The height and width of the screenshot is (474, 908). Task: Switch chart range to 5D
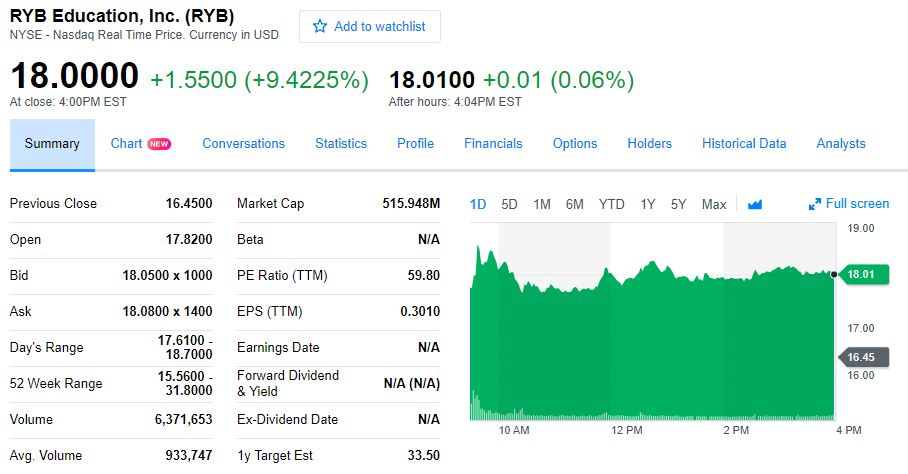pyautogui.click(x=509, y=204)
